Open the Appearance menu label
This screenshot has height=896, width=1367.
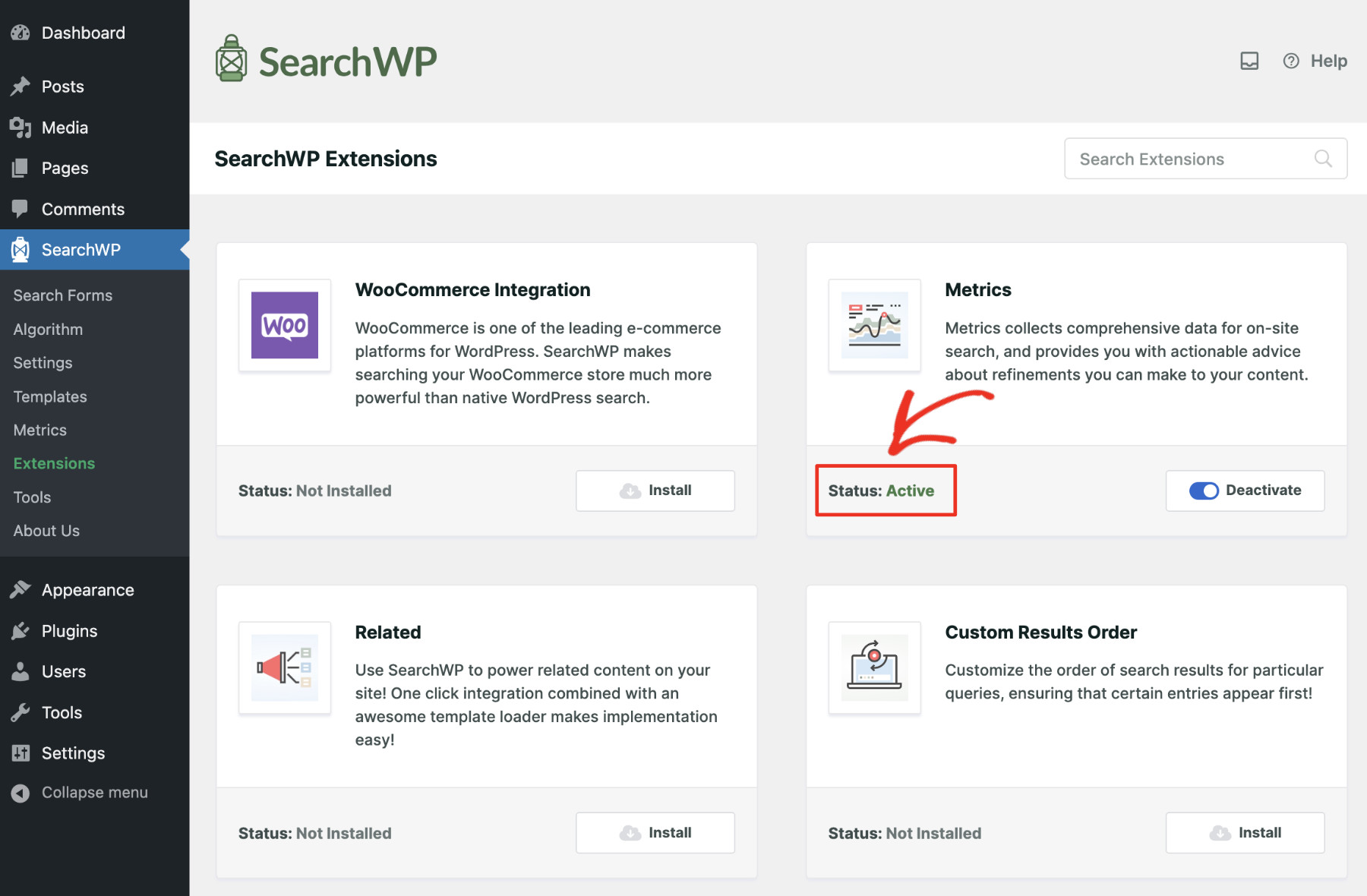[x=88, y=590]
